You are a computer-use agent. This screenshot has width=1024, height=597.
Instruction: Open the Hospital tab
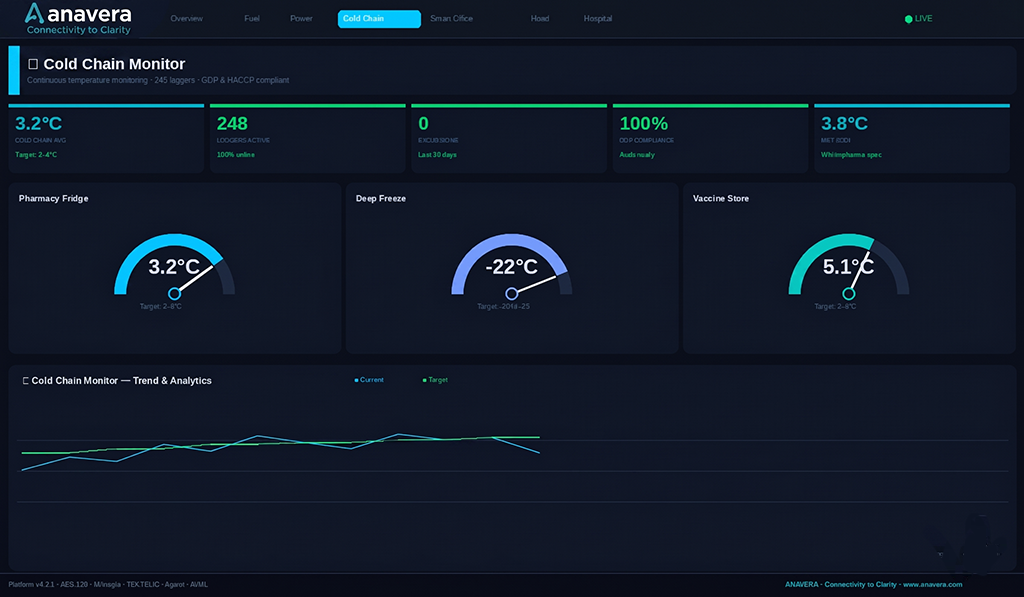point(598,18)
